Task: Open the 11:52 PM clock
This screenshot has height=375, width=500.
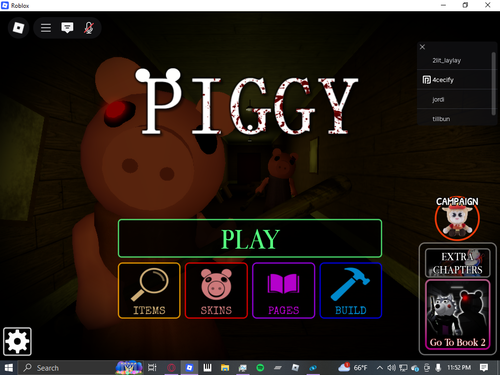Action: coord(459,367)
